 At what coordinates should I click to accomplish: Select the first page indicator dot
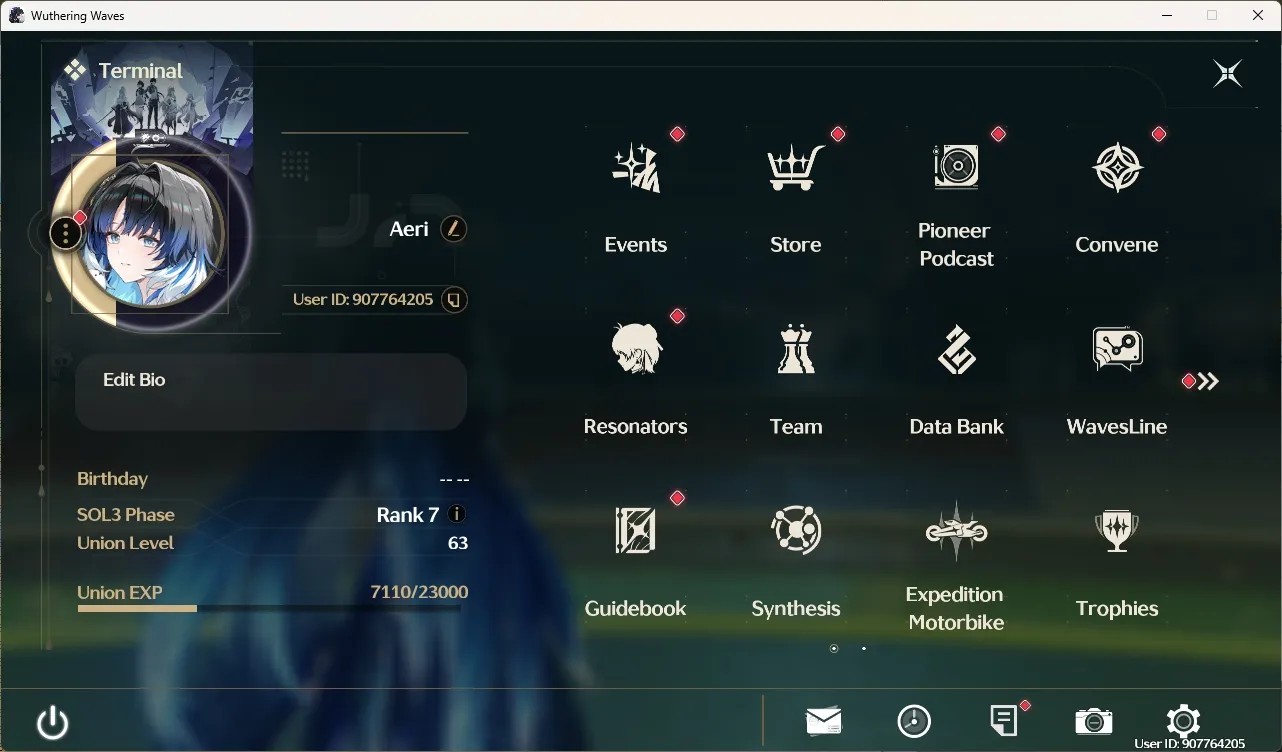834,649
